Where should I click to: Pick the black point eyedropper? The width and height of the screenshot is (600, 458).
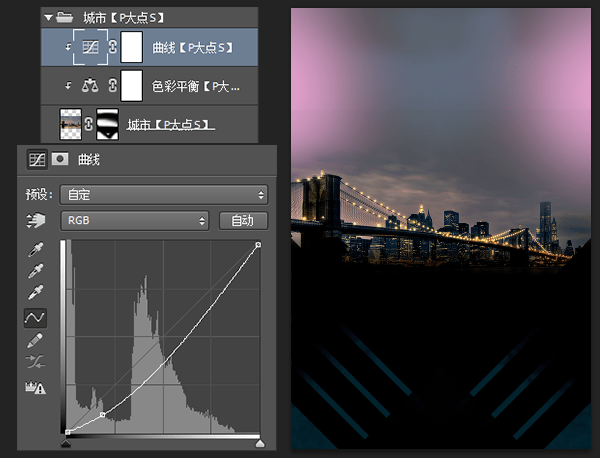pyautogui.click(x=36, y=249)
